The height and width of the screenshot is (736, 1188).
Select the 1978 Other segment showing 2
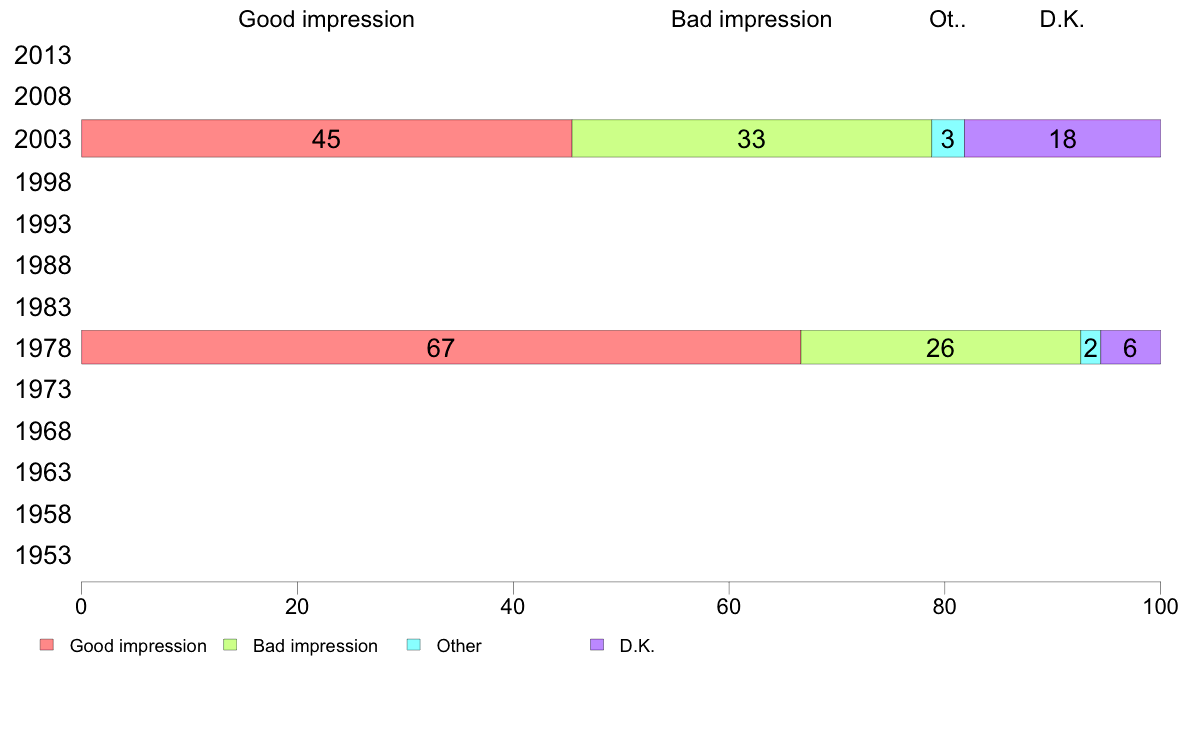click(1090, 347)
